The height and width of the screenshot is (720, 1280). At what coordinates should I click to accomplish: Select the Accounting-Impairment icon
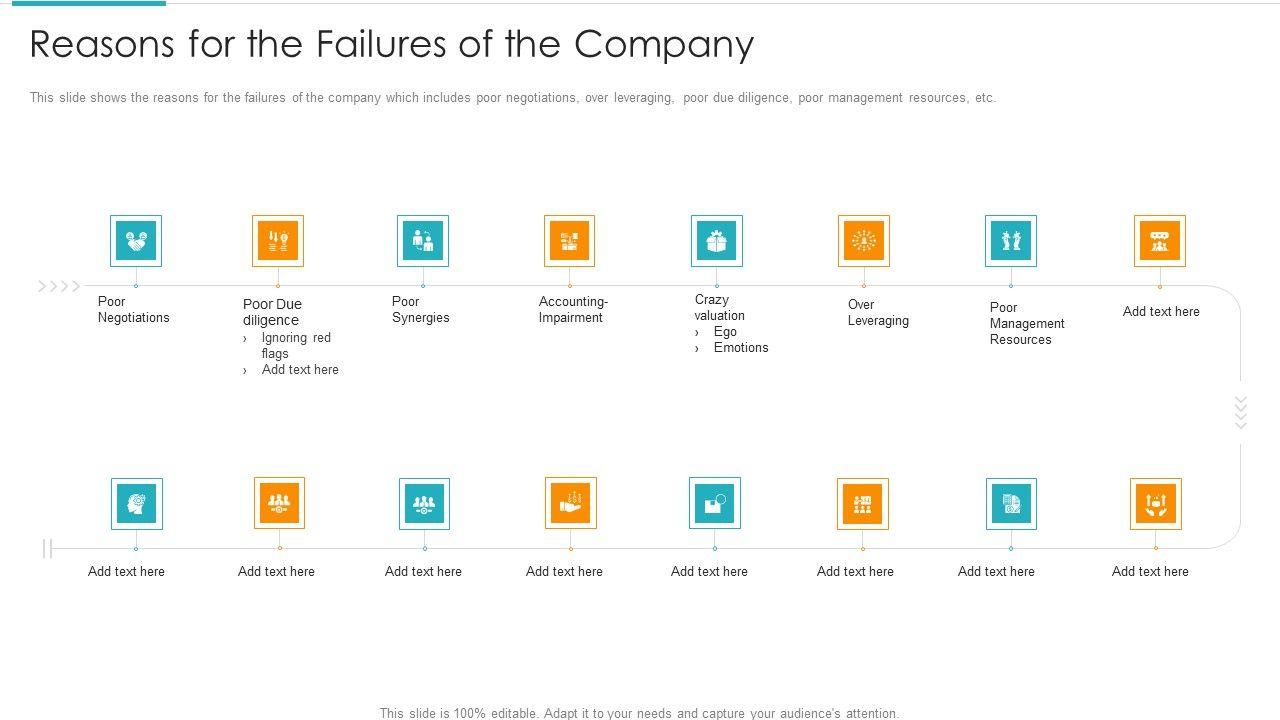(569, 241)
